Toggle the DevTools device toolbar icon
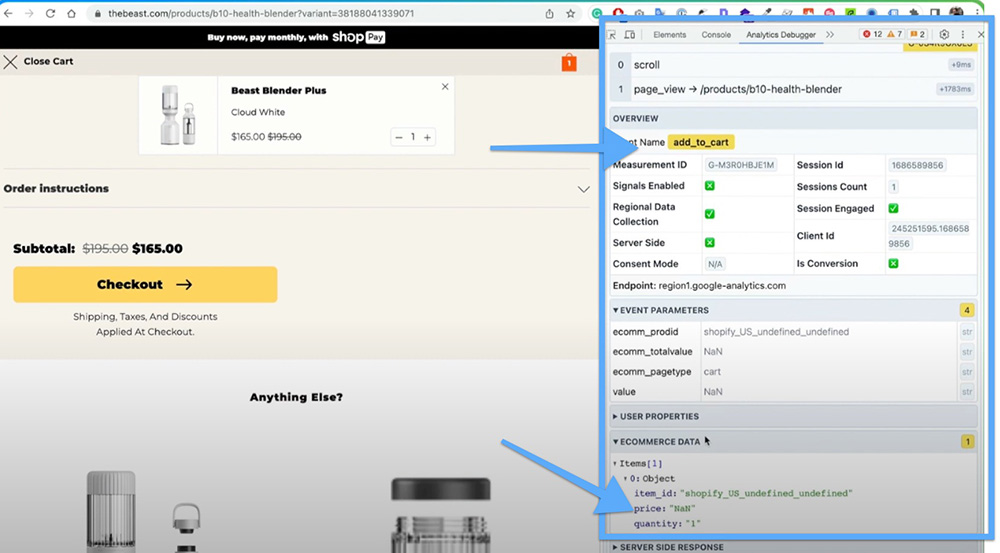 pyautogui.click(x=629, y=34)
